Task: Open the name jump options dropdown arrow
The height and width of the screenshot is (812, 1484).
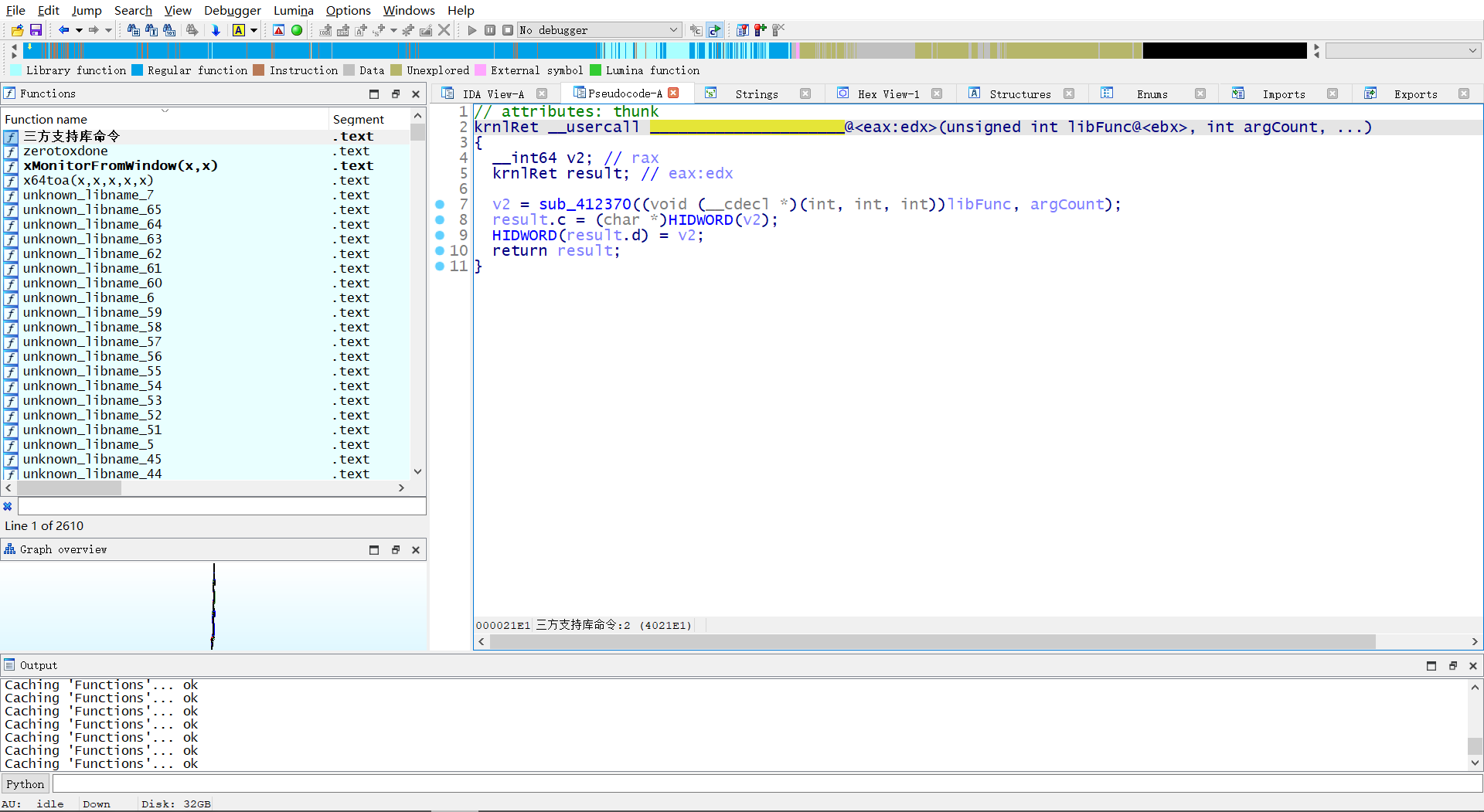Action: [255, 30]
